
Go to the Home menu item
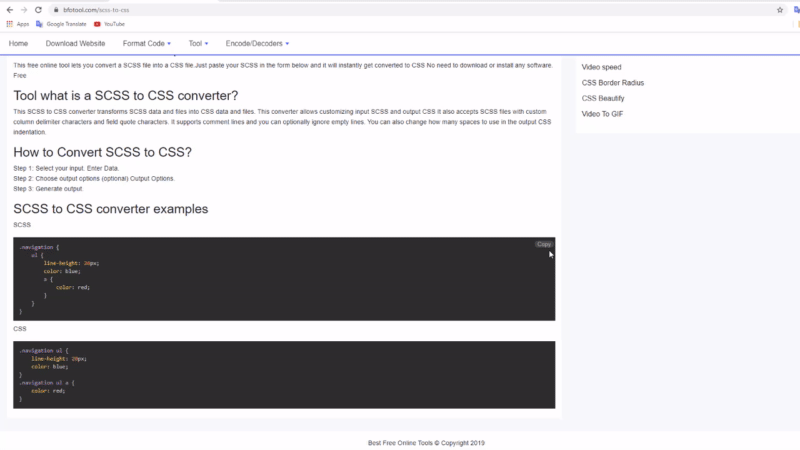[x=18, y=44]
